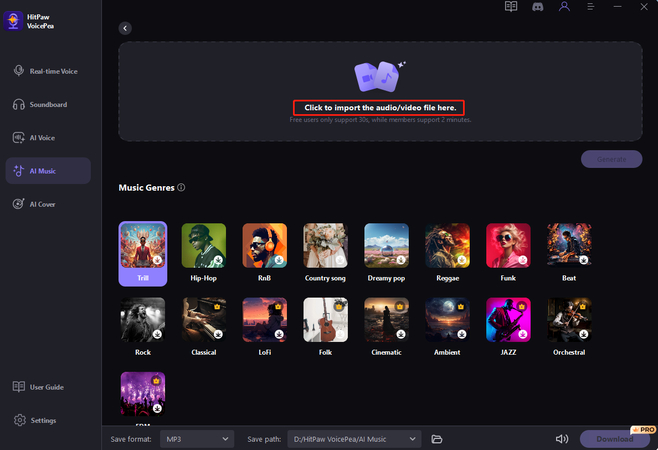Select the Hip-Hop genre
Viewport: 658px width, 450px height.
coord(204,253)
